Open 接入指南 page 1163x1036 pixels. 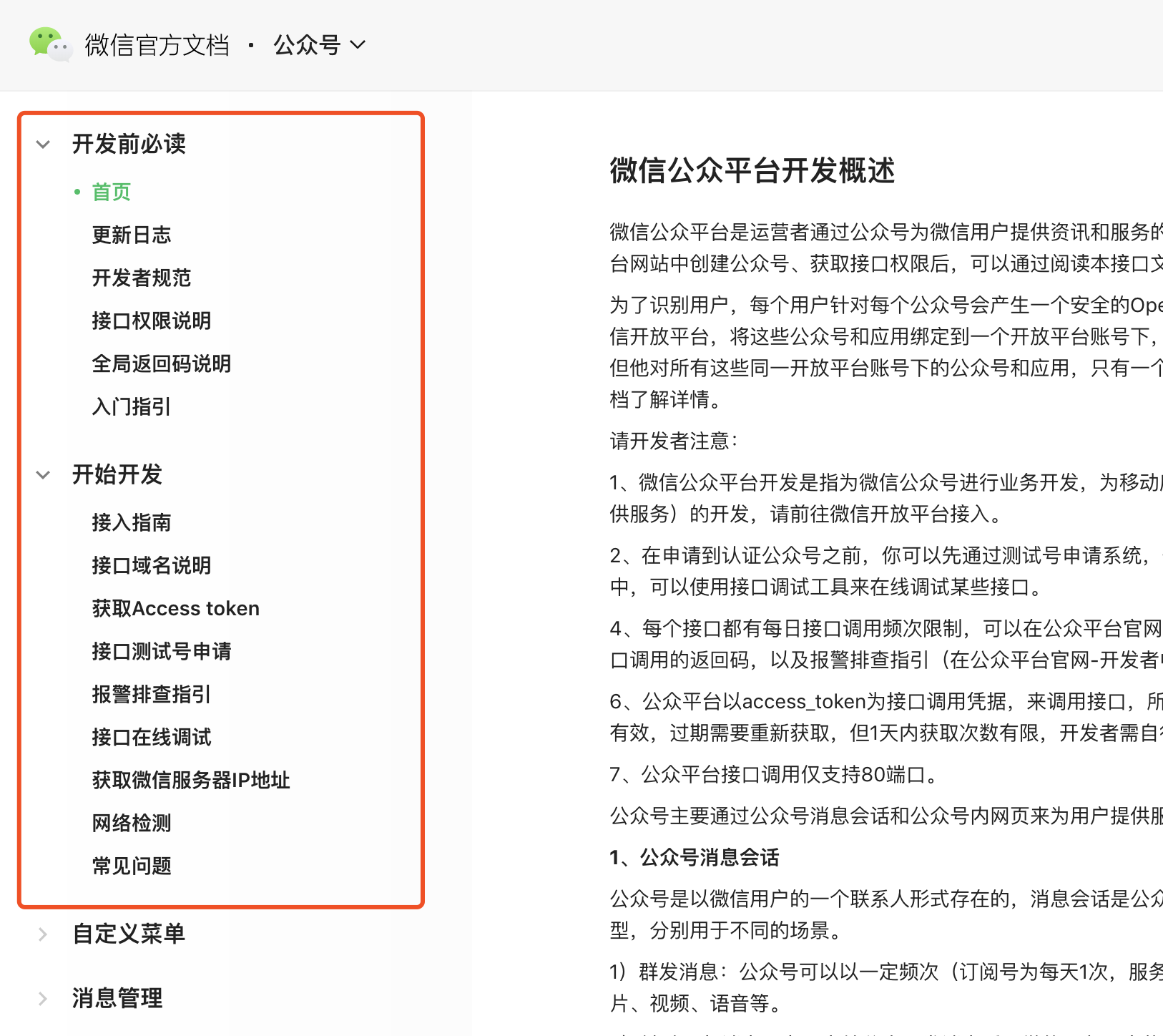(x=132, y=522)
